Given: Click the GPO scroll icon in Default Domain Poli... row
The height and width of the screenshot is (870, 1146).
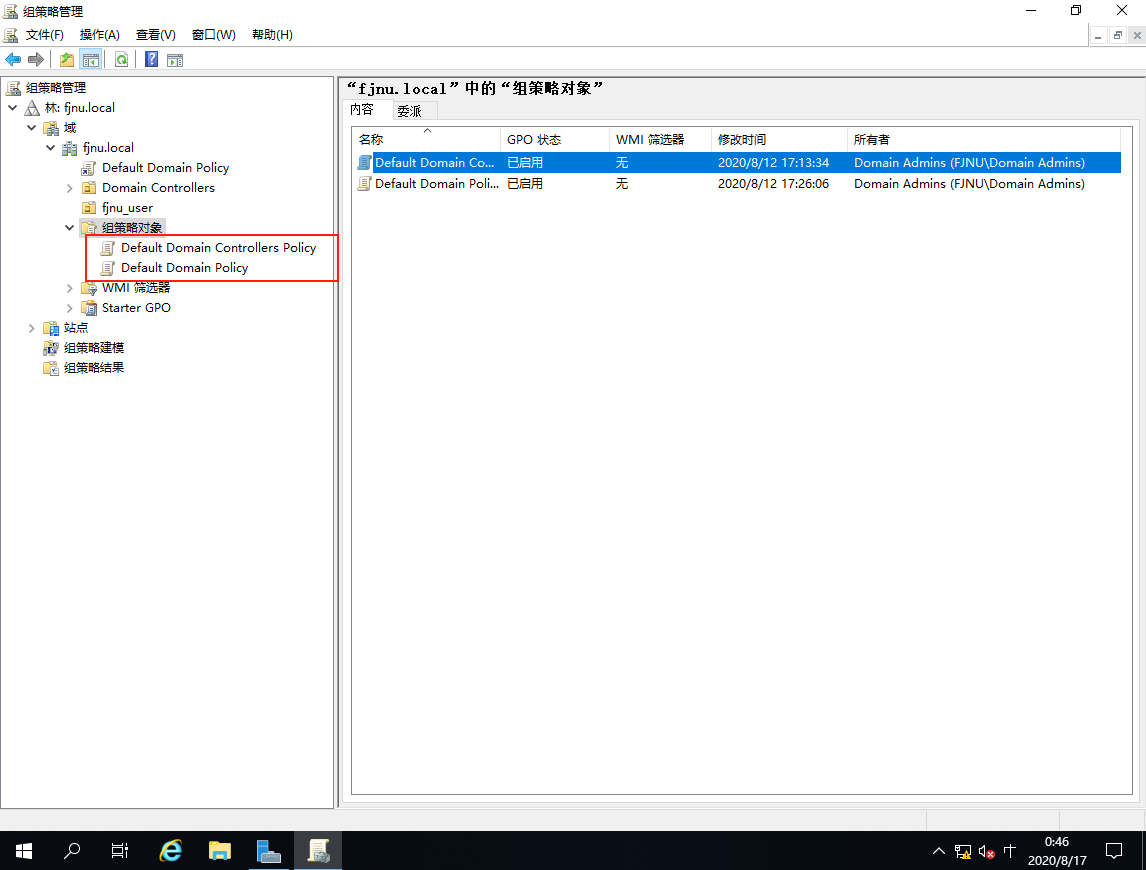Looking at the screenshot, I should click(x=363, y=184).
